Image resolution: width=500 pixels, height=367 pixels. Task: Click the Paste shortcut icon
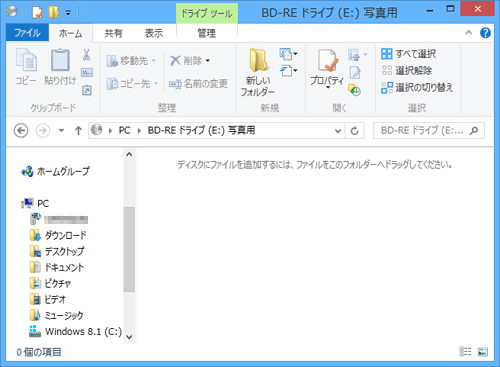pos(87,90)
